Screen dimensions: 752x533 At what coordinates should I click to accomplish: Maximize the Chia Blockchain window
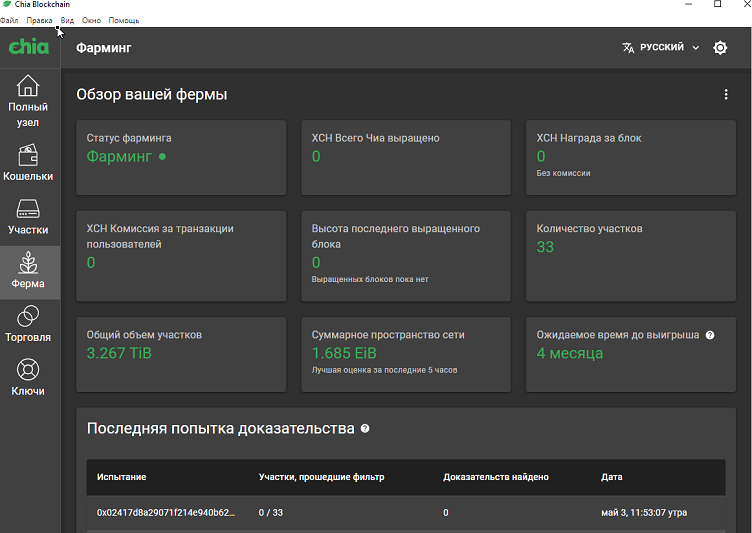[717, 4]
